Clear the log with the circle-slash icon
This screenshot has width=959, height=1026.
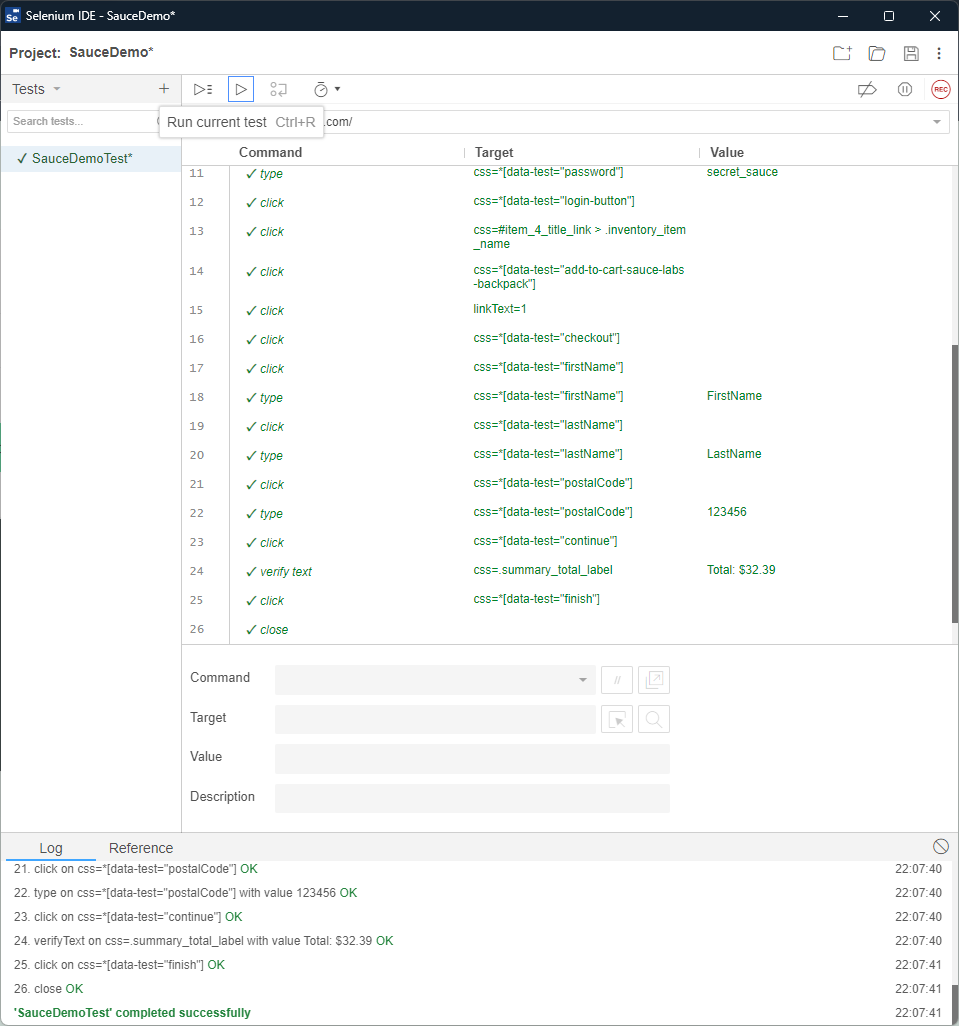click(x=941, y=846)
